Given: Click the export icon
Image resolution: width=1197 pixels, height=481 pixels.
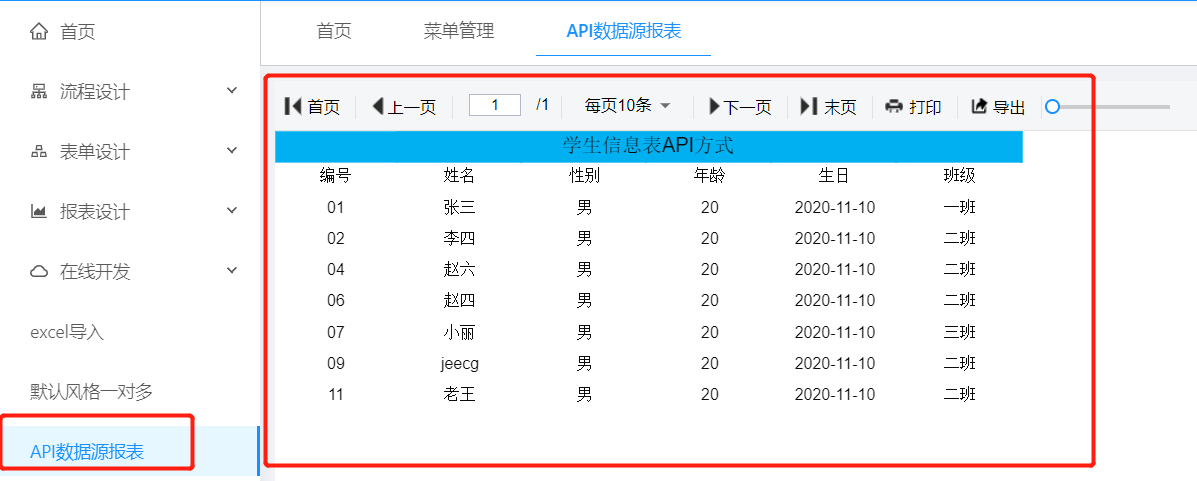Looking at the screenshot, I should (x=979, y=106).
